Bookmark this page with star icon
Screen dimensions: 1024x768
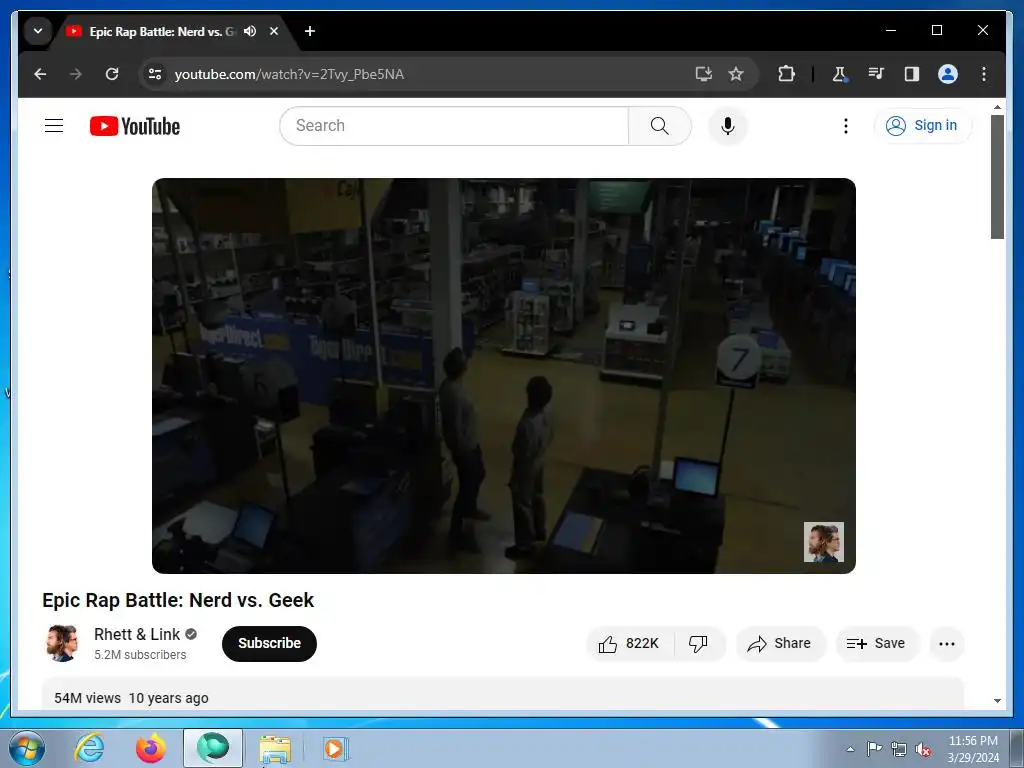(736, 74)
